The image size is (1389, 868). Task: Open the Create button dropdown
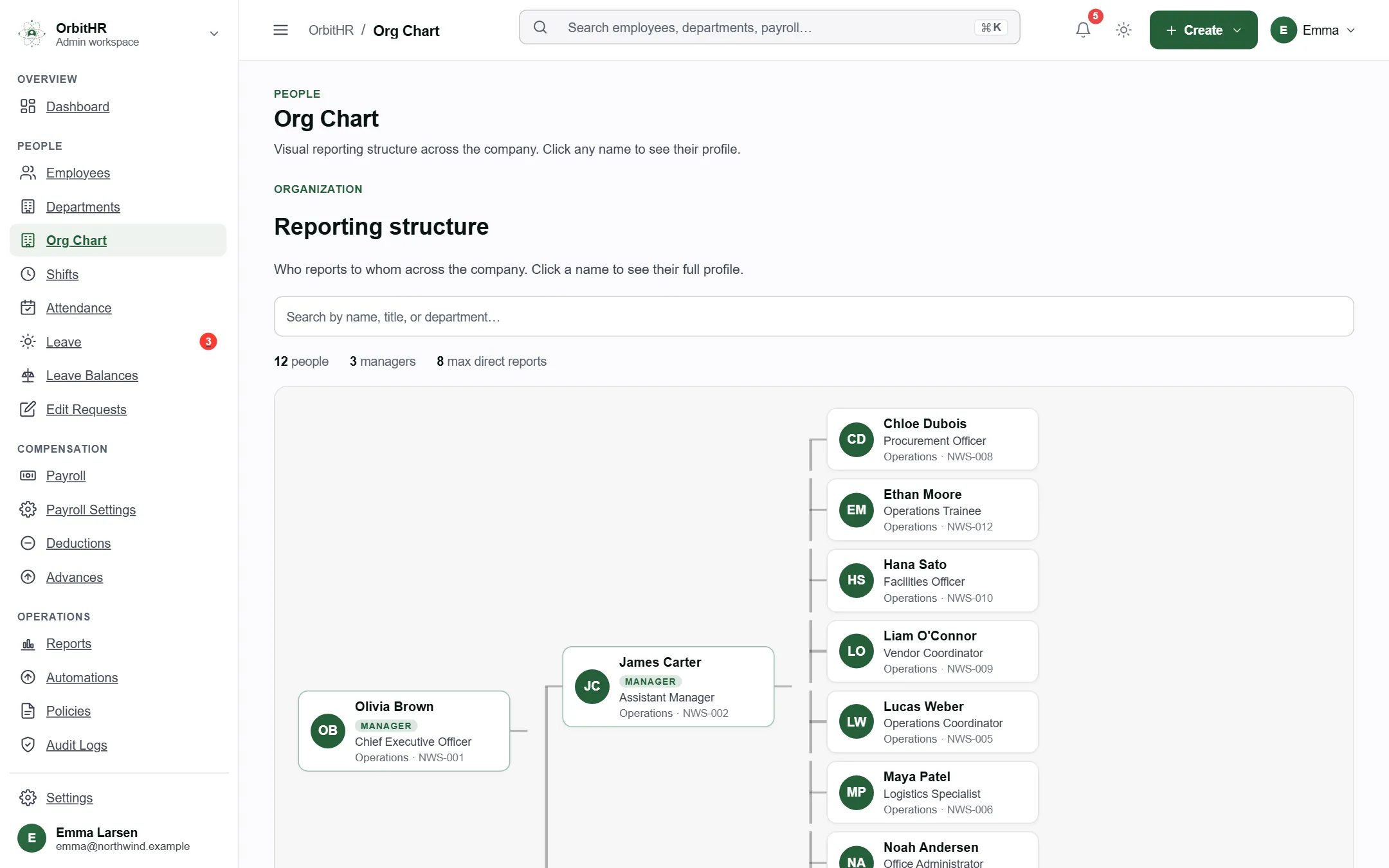(x=1203, y=30)
